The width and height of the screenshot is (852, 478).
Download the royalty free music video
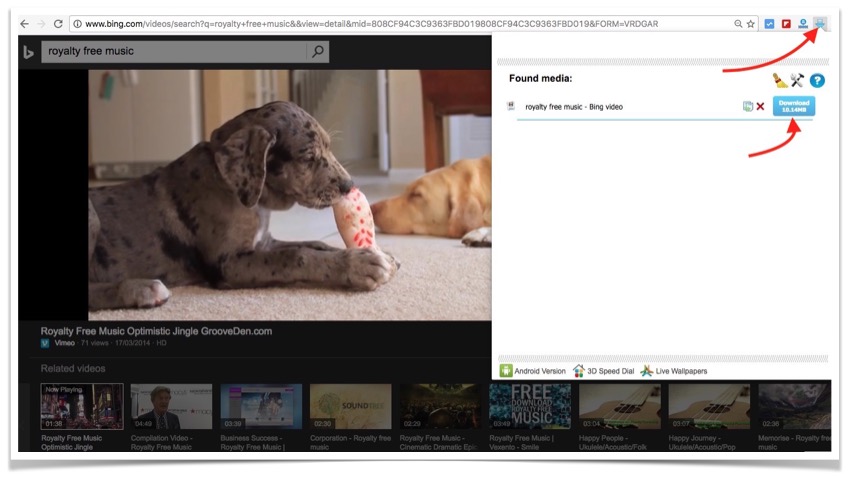pos(794,106)
